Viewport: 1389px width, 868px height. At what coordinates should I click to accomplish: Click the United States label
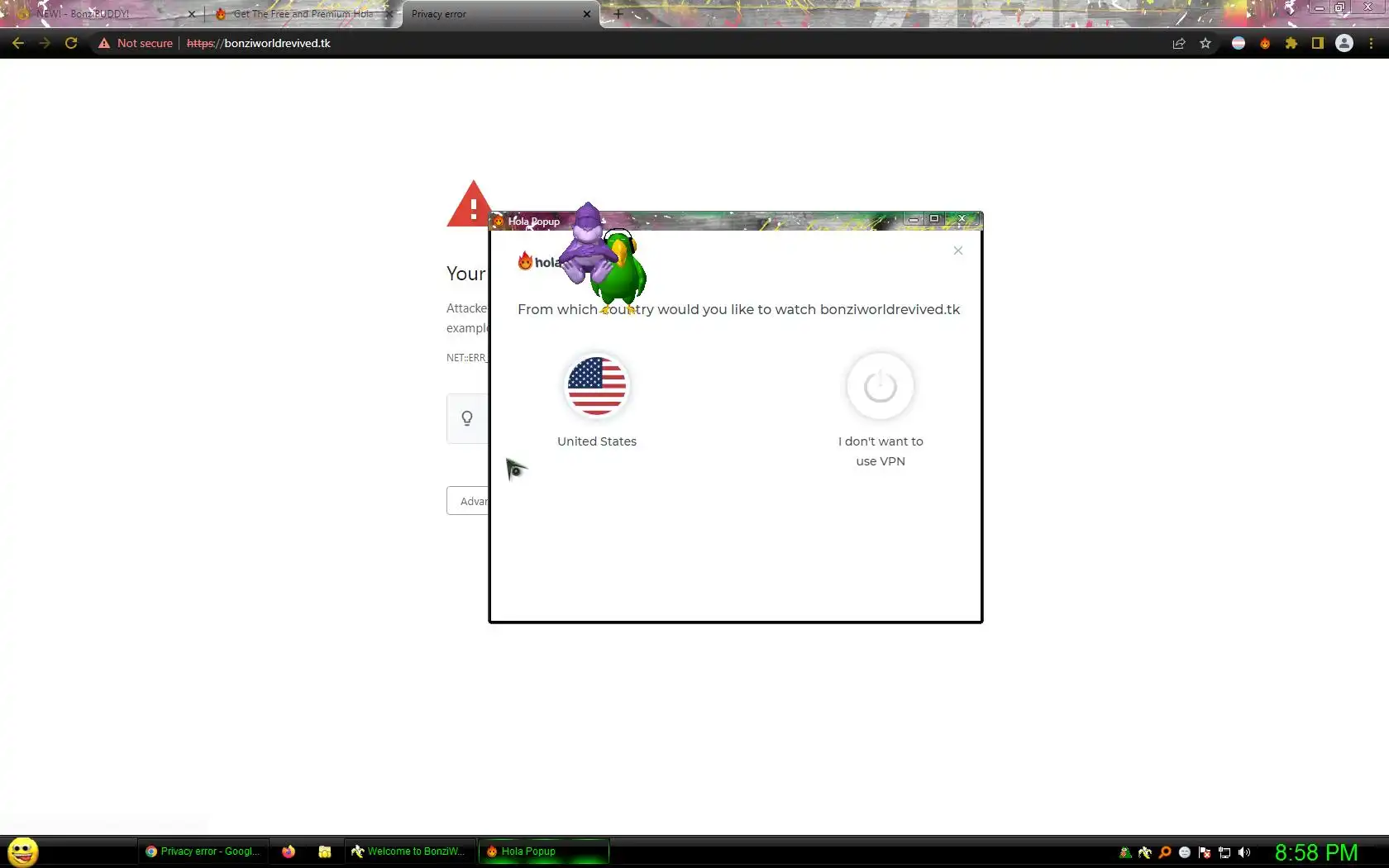597,441
